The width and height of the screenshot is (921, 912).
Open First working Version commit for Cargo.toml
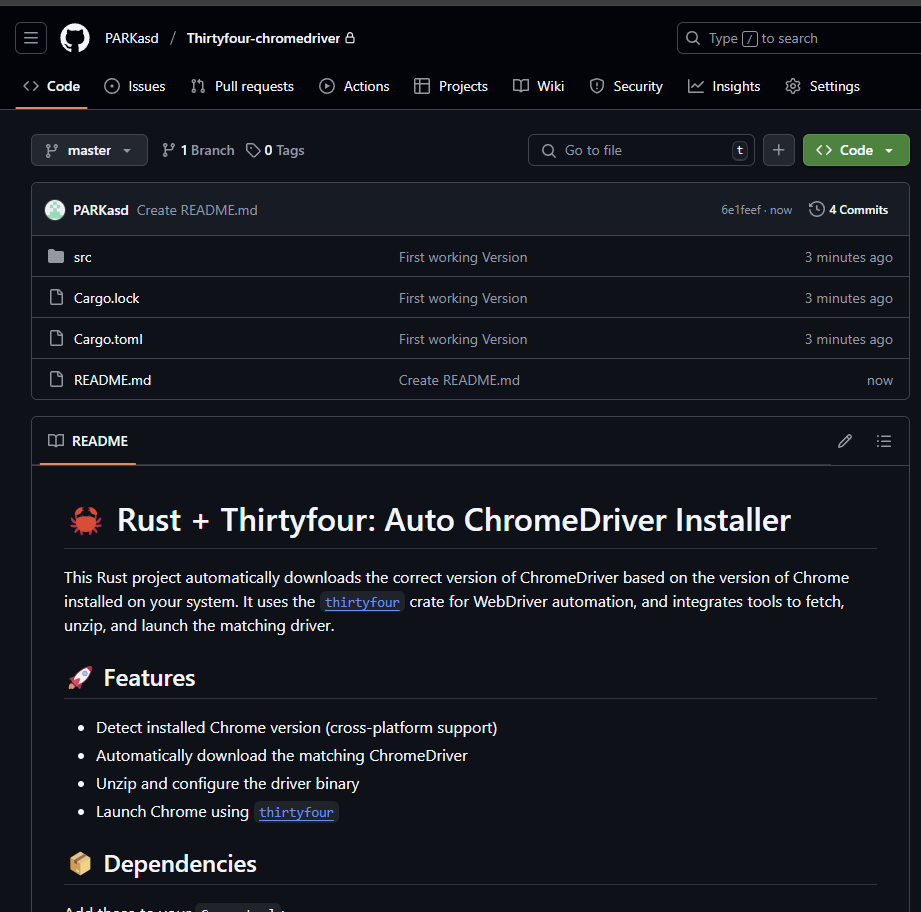coord(463,339)
